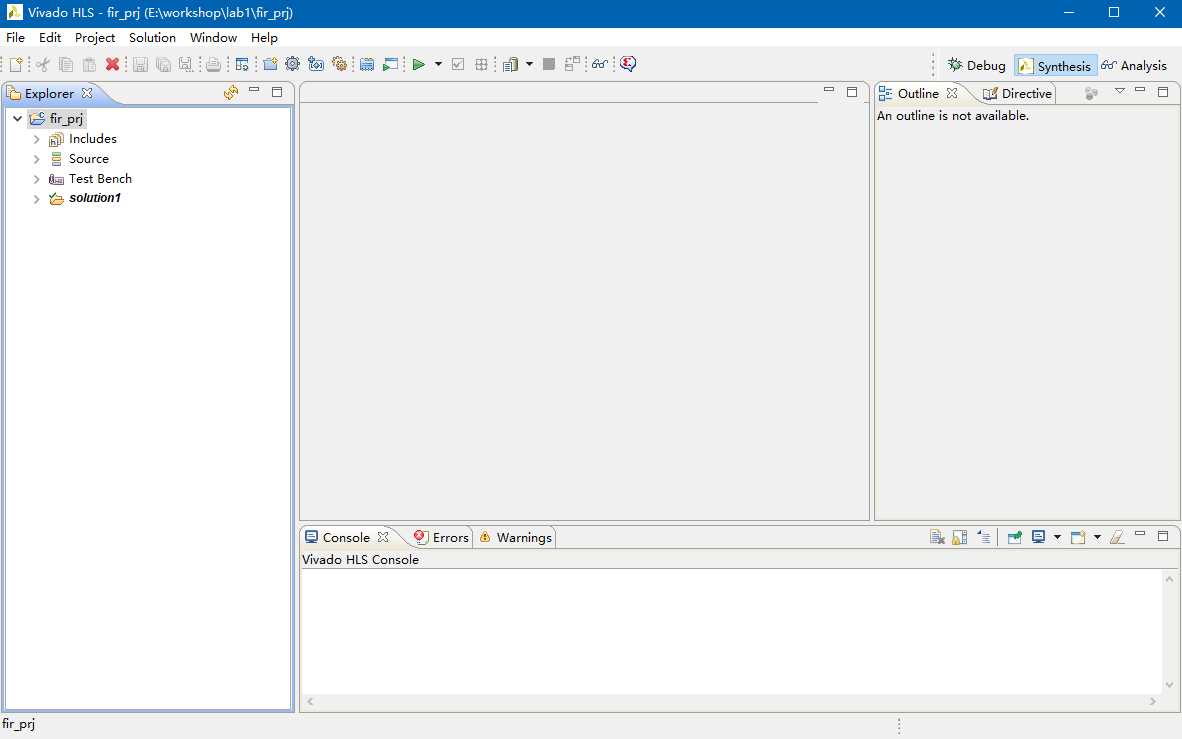The image size is (1182, 739).
Task: Click the console horizontal scrollbar right arrow
Action: 1153,702
